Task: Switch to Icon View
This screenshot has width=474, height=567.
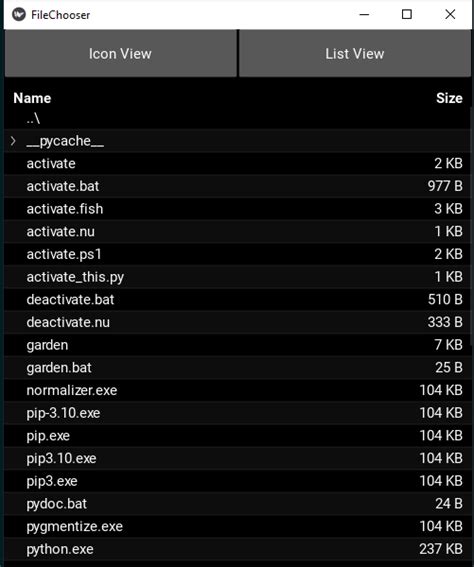Action: [120, 54]
